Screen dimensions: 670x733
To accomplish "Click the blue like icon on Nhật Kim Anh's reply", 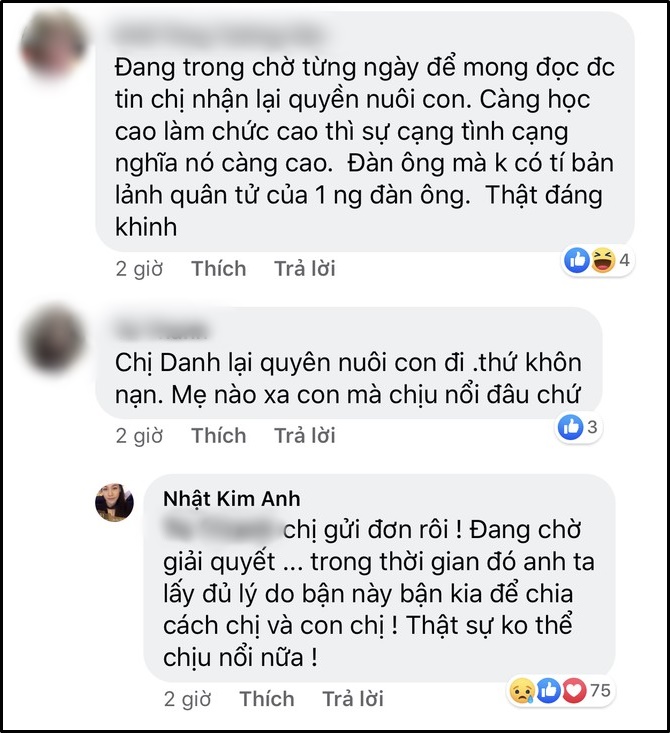I will 548,690.
